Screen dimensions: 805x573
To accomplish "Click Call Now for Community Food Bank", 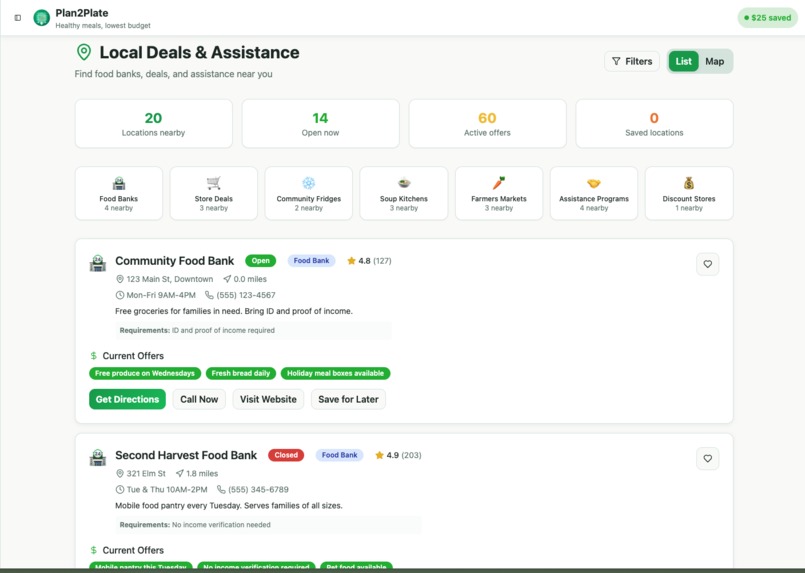I will tap(199, 399).
